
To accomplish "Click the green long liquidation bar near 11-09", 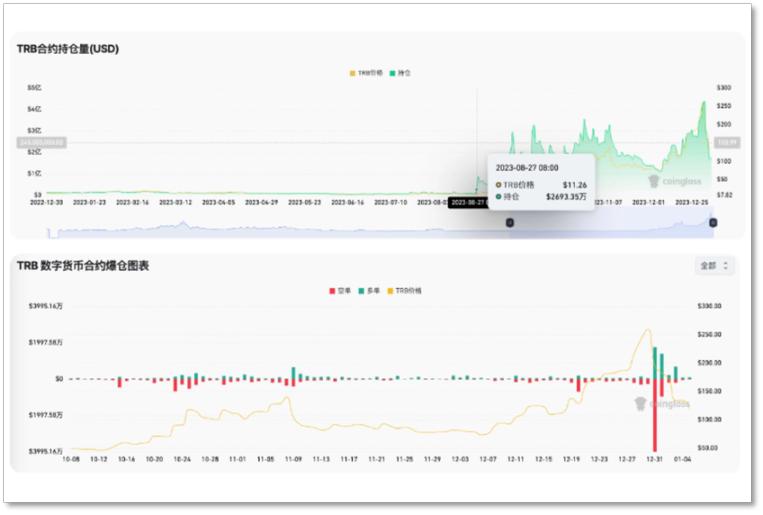I will click(x=293, y=373).
